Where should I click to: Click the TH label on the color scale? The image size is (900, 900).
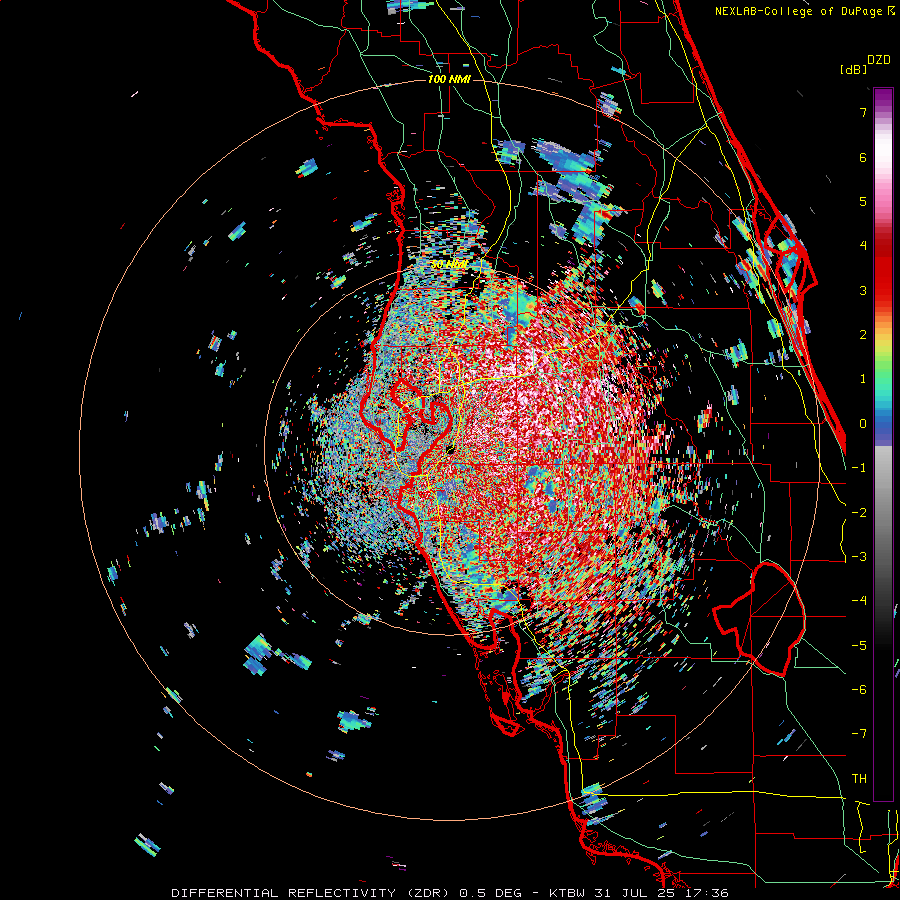point(859,779)
